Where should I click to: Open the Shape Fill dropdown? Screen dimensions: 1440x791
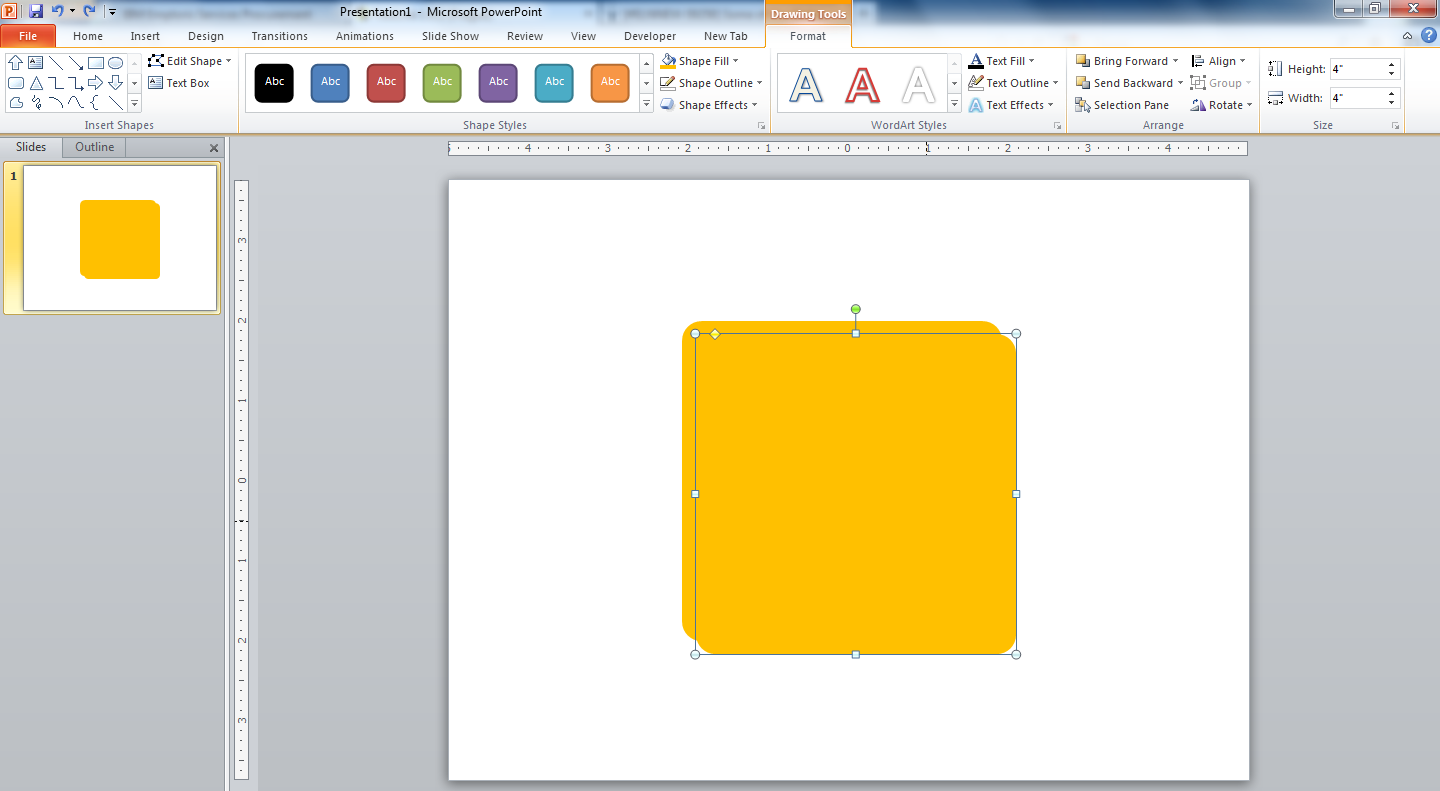tap(700, 61)
